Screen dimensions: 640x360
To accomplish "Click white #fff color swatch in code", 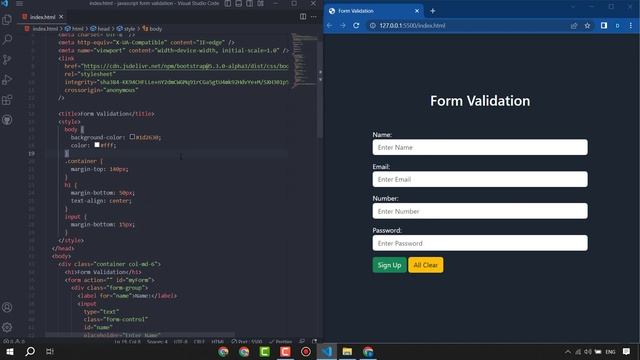I will click(x=97, y=144).
